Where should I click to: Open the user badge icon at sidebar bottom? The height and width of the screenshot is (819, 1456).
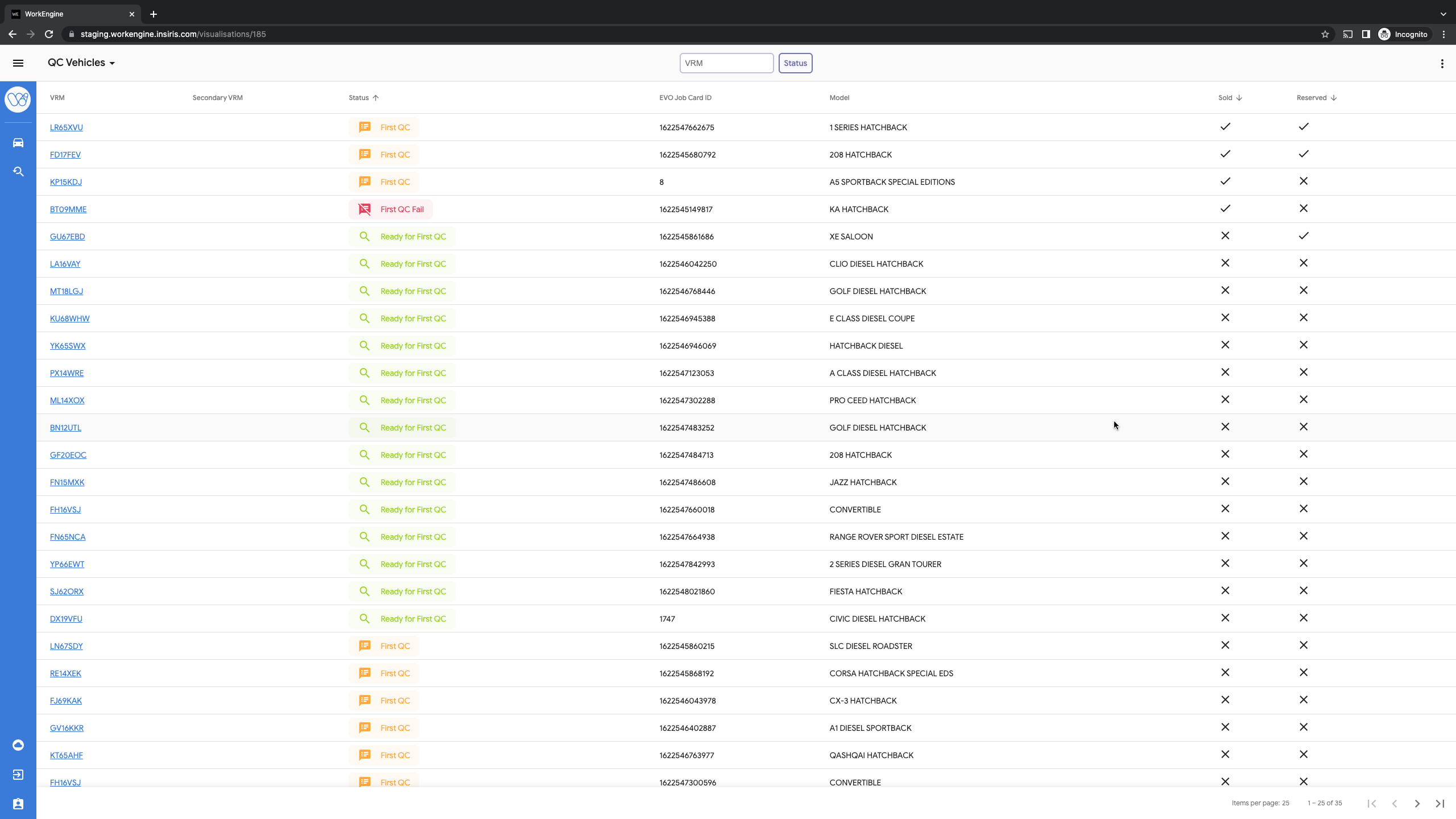click(x=18, y=804)
